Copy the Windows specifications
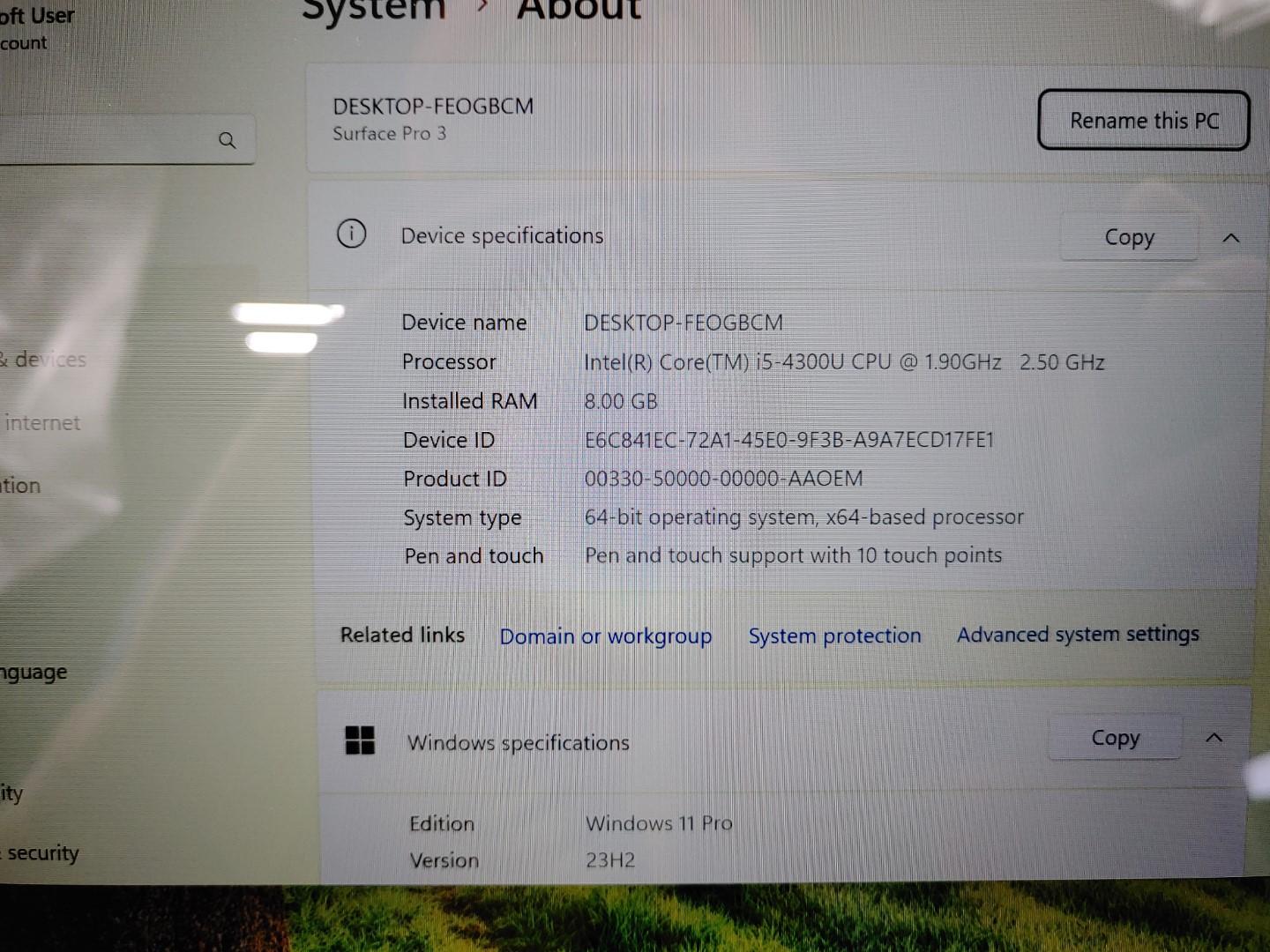 click(1115, 737)
